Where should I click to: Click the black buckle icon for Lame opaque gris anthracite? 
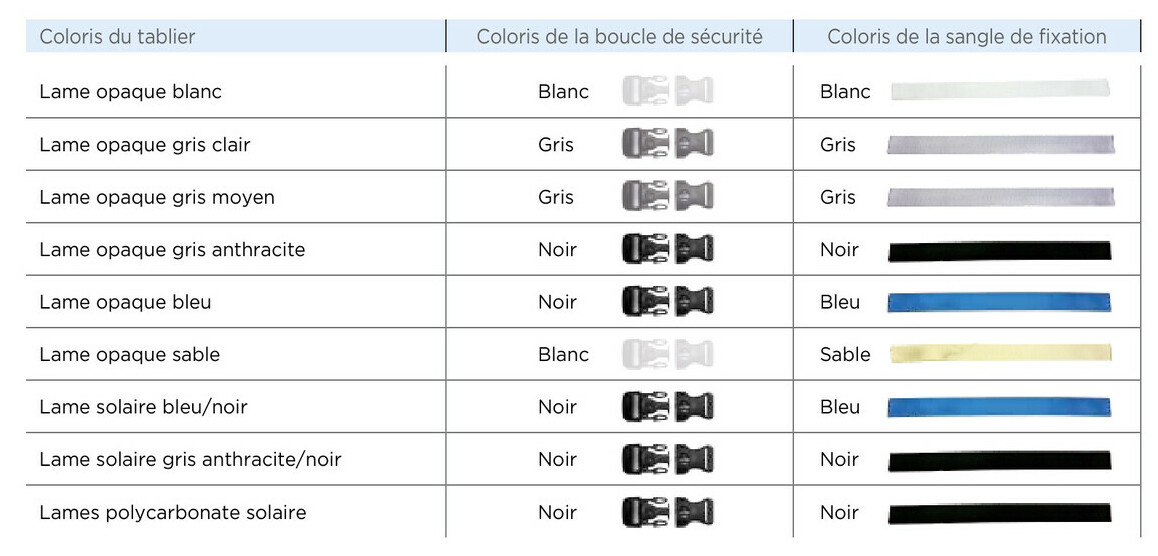(x=667, y=249)
